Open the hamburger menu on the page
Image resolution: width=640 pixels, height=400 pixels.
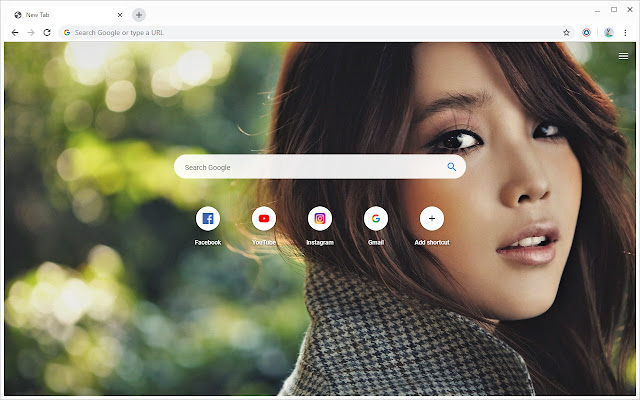tap(623, 56)
